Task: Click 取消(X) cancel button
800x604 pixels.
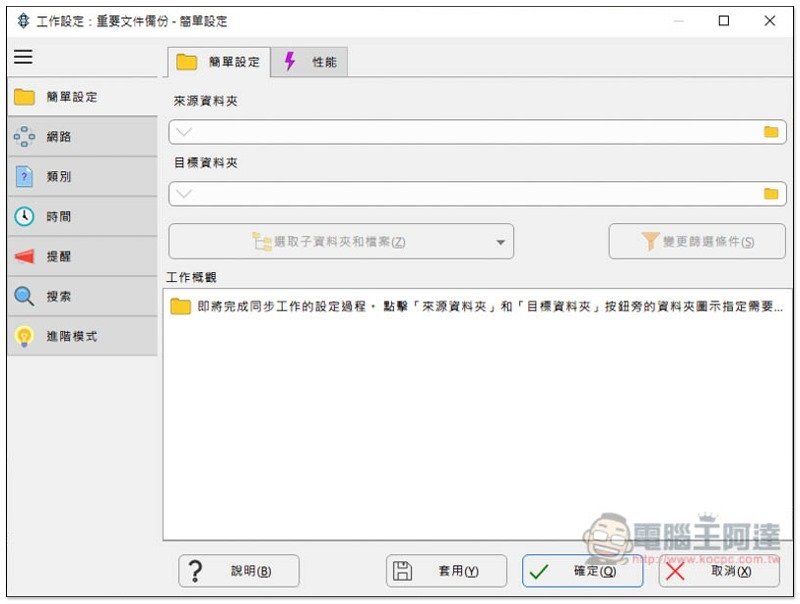Action: [719, 571]
